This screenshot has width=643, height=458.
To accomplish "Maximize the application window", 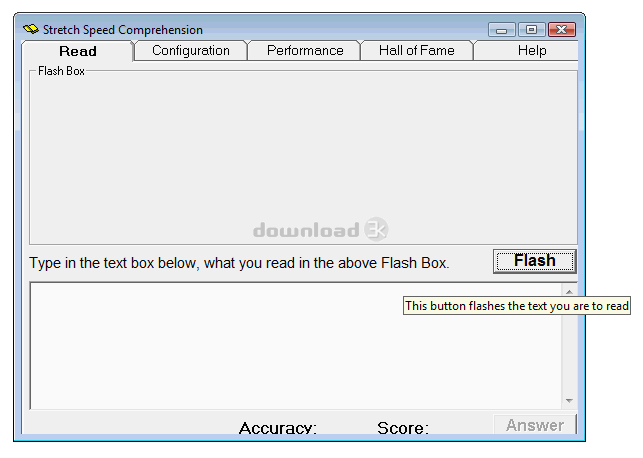I will point(531,30).
